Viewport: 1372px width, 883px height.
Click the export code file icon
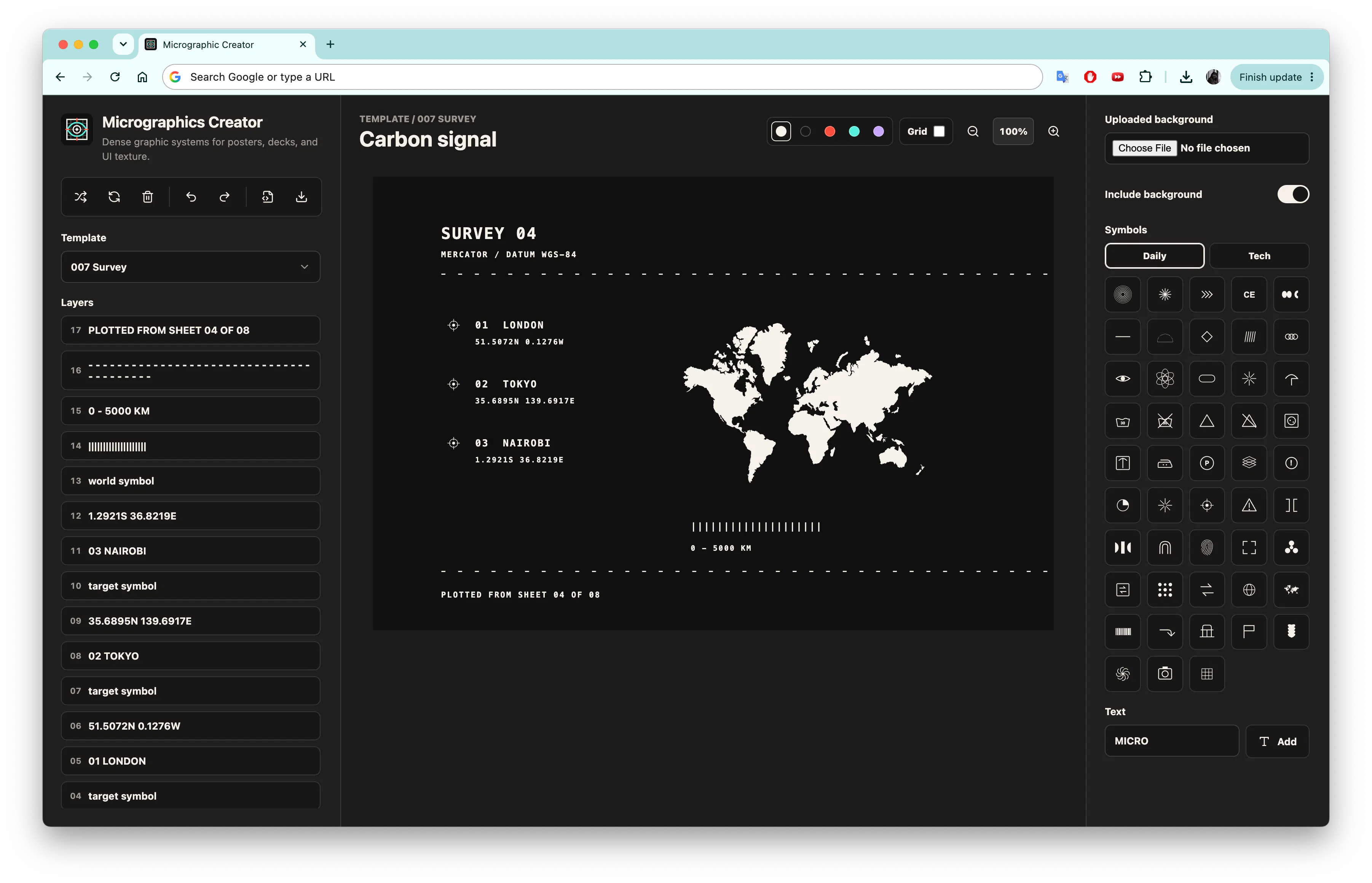pyautogui.click(x=268, y=197)
